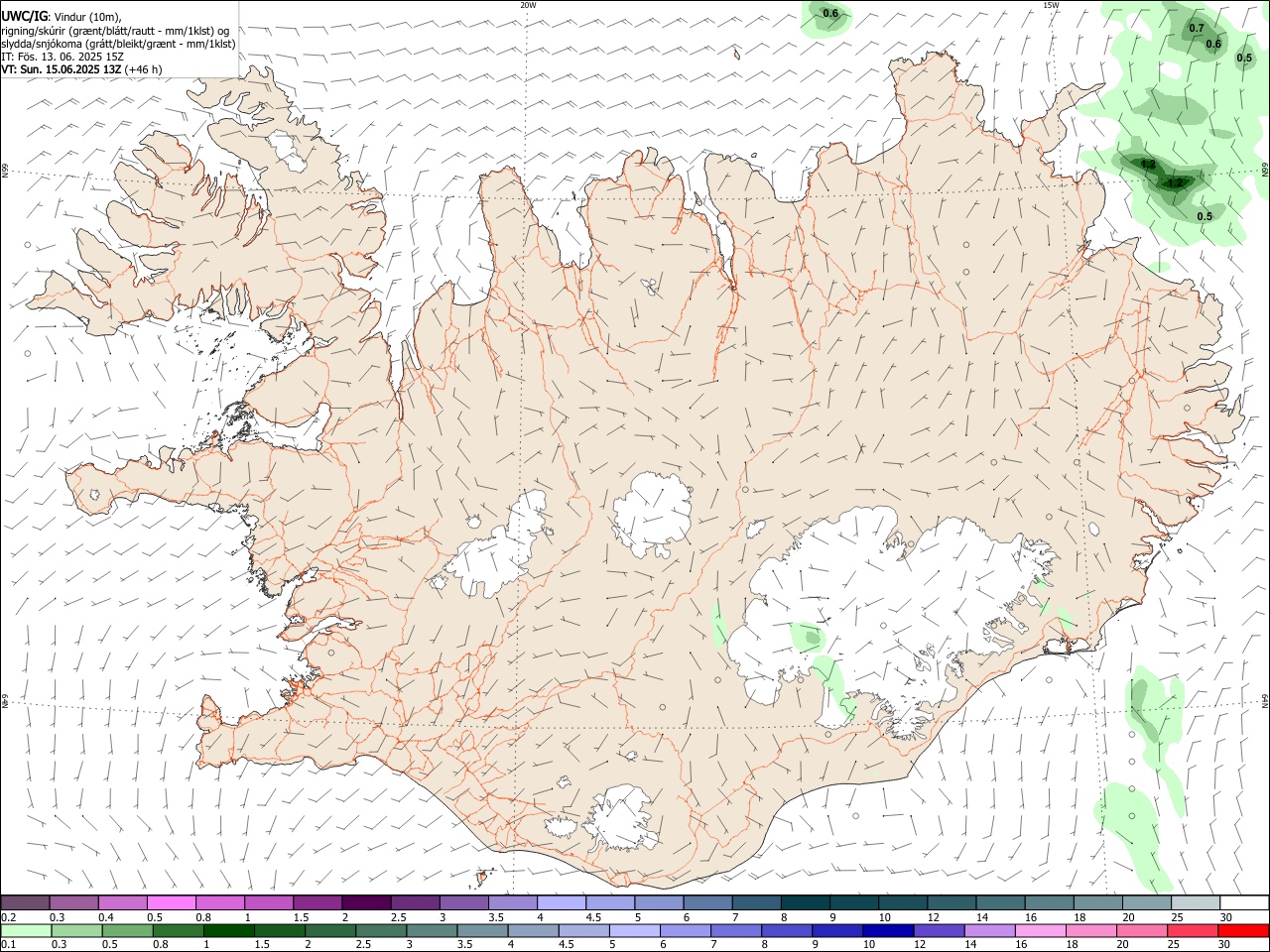Click the darkest purple swatch between 2 and 2.5 in upper legend

tap(366, 902)
